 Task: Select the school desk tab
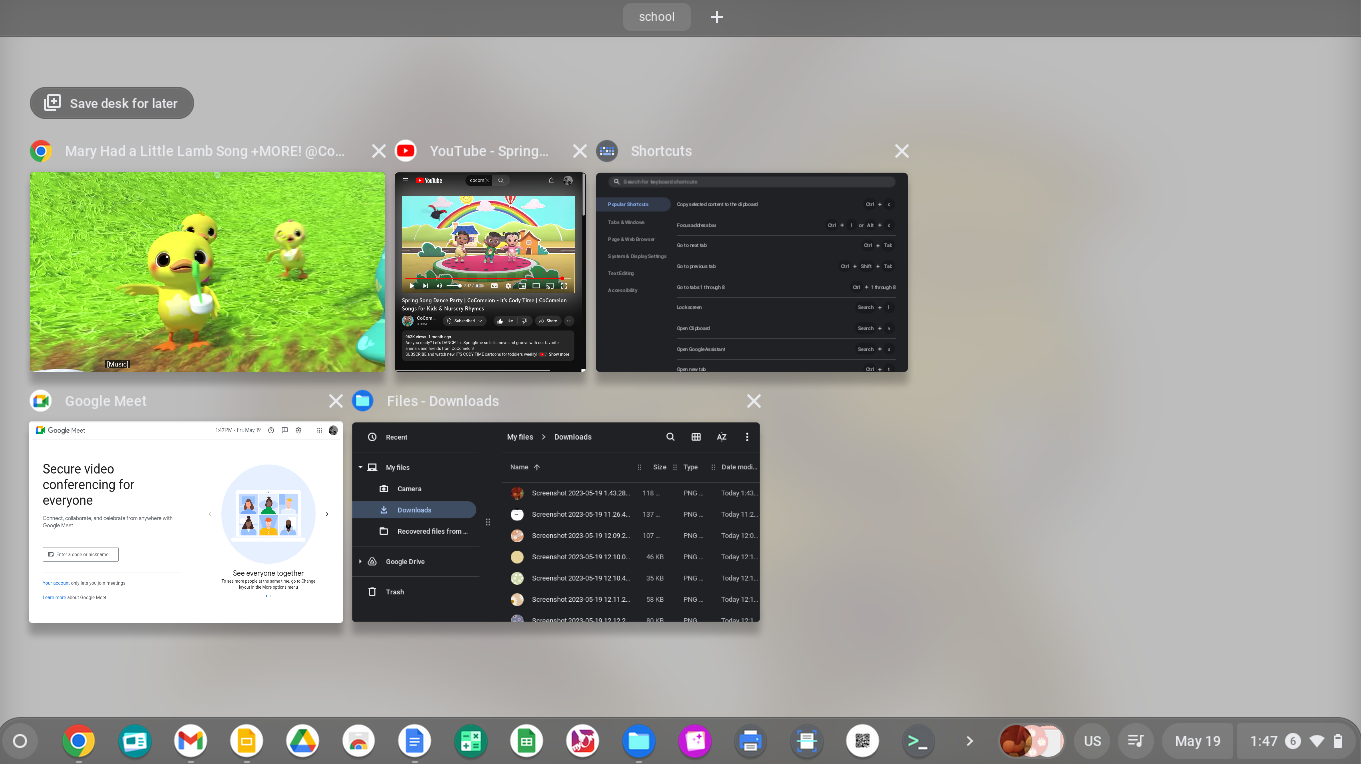click(x=657, y=17)
